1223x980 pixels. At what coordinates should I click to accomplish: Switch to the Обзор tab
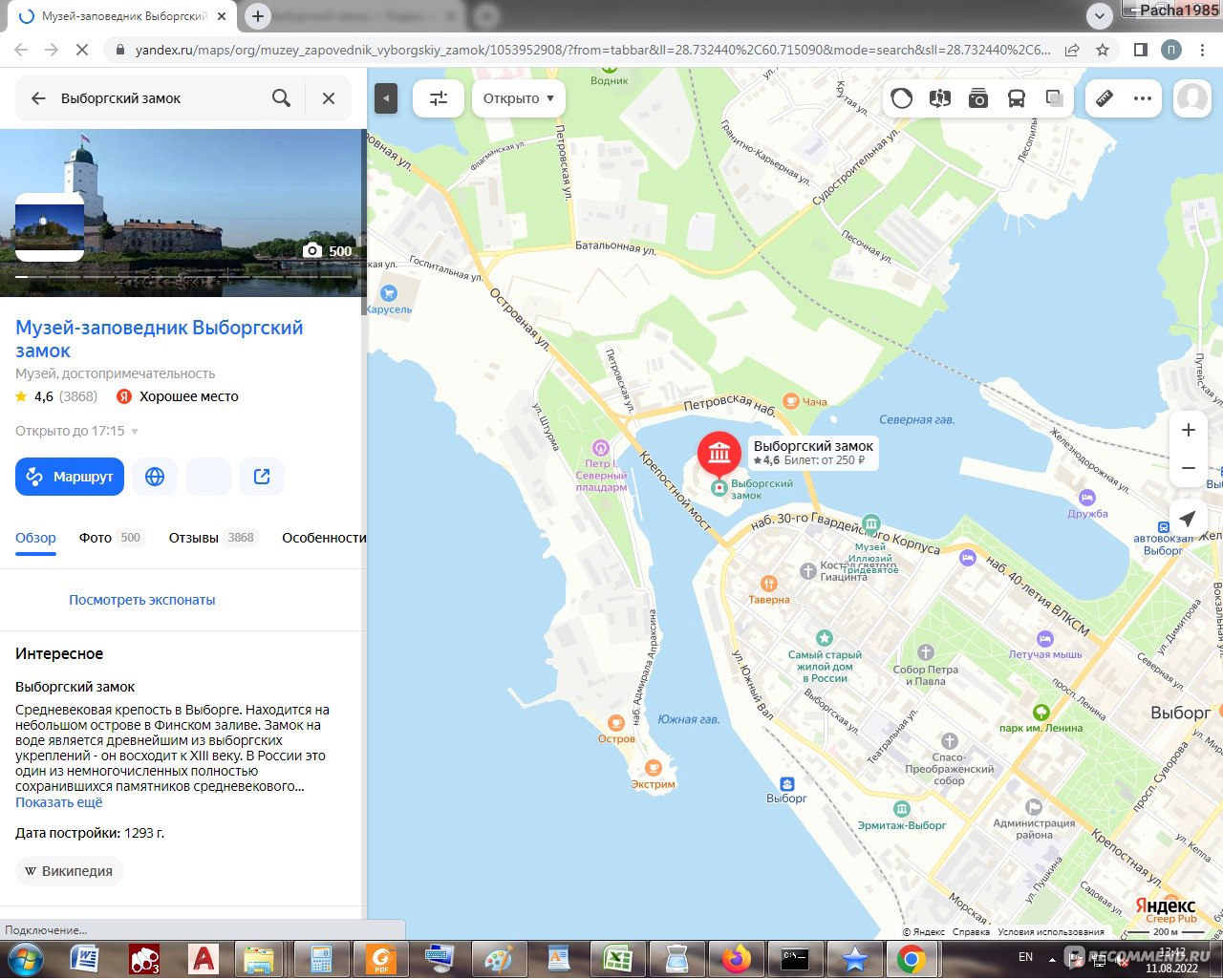coord(35,538)
